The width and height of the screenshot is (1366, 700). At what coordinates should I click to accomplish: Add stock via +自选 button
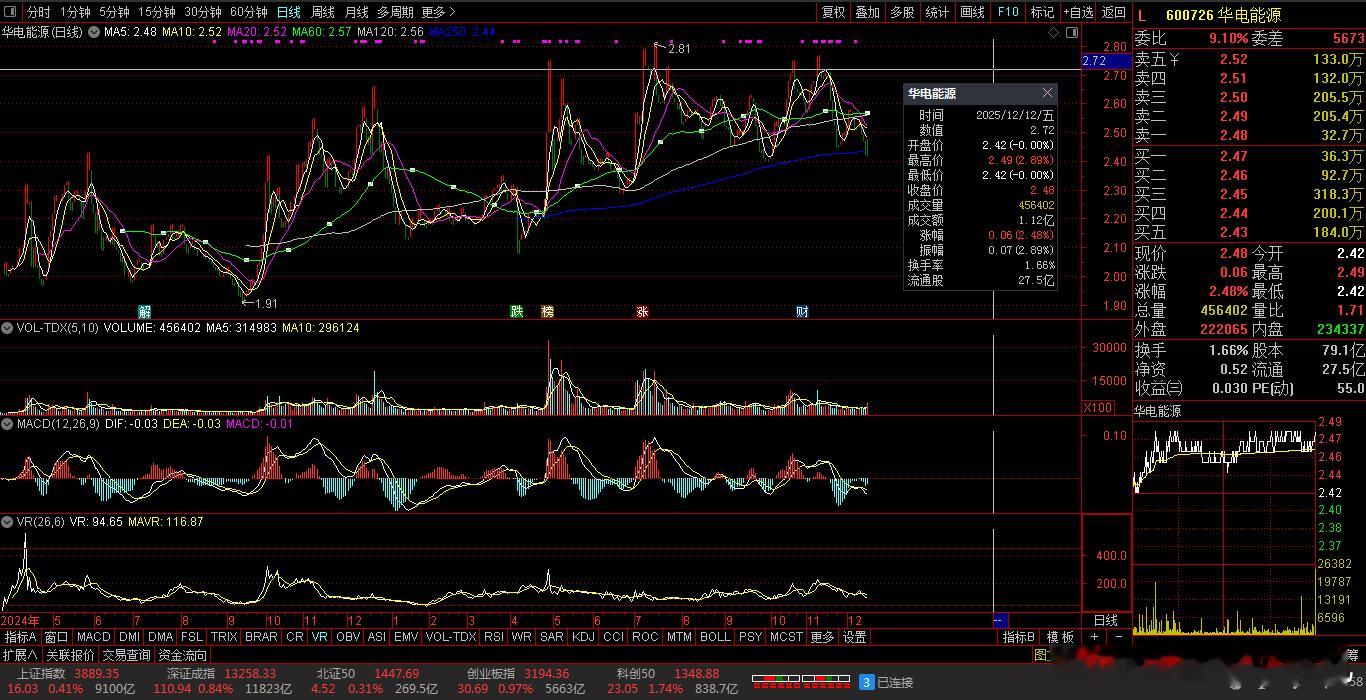point(1079,12)
